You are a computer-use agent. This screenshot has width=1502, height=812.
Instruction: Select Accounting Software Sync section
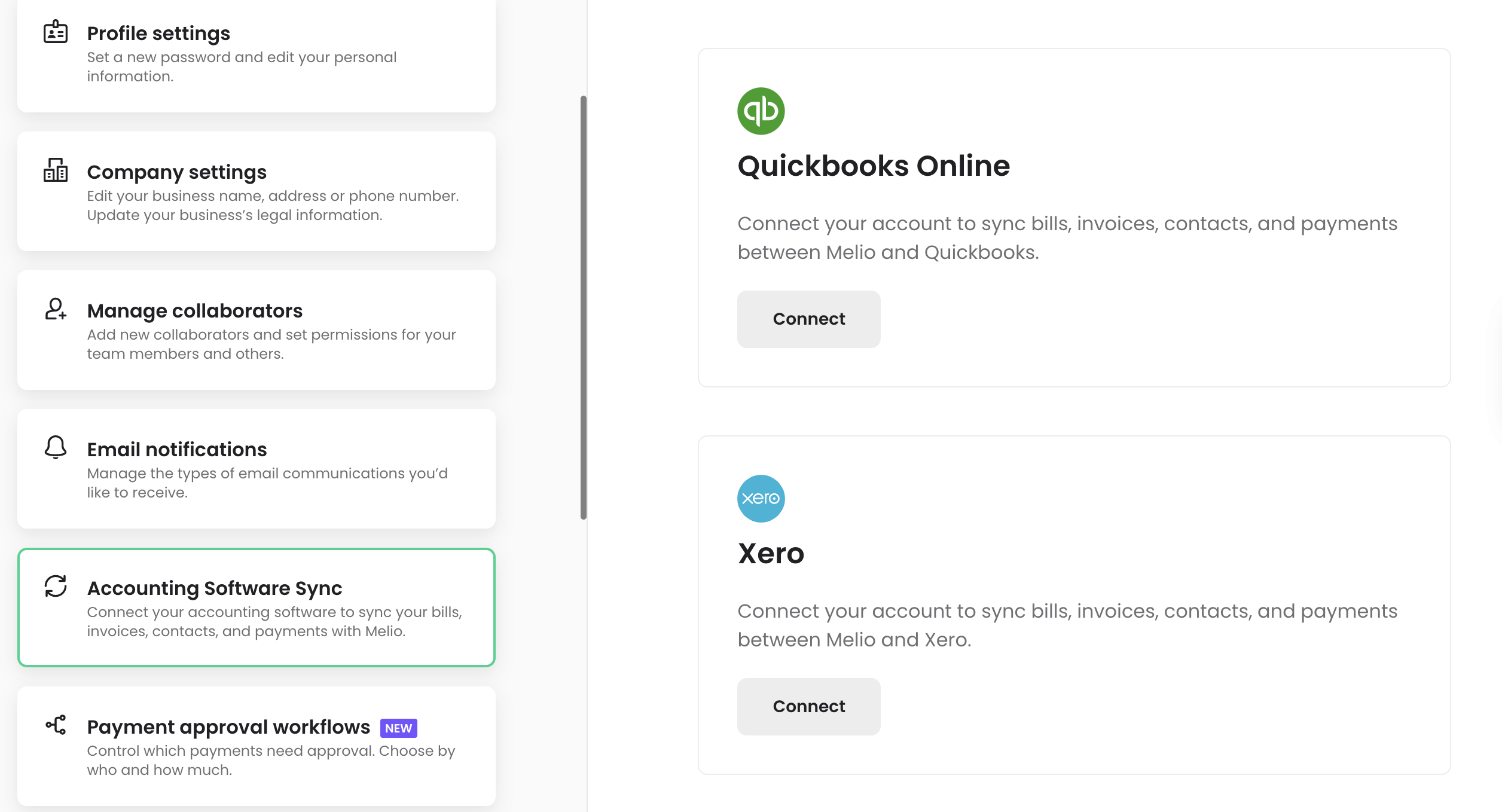point(257,608)
